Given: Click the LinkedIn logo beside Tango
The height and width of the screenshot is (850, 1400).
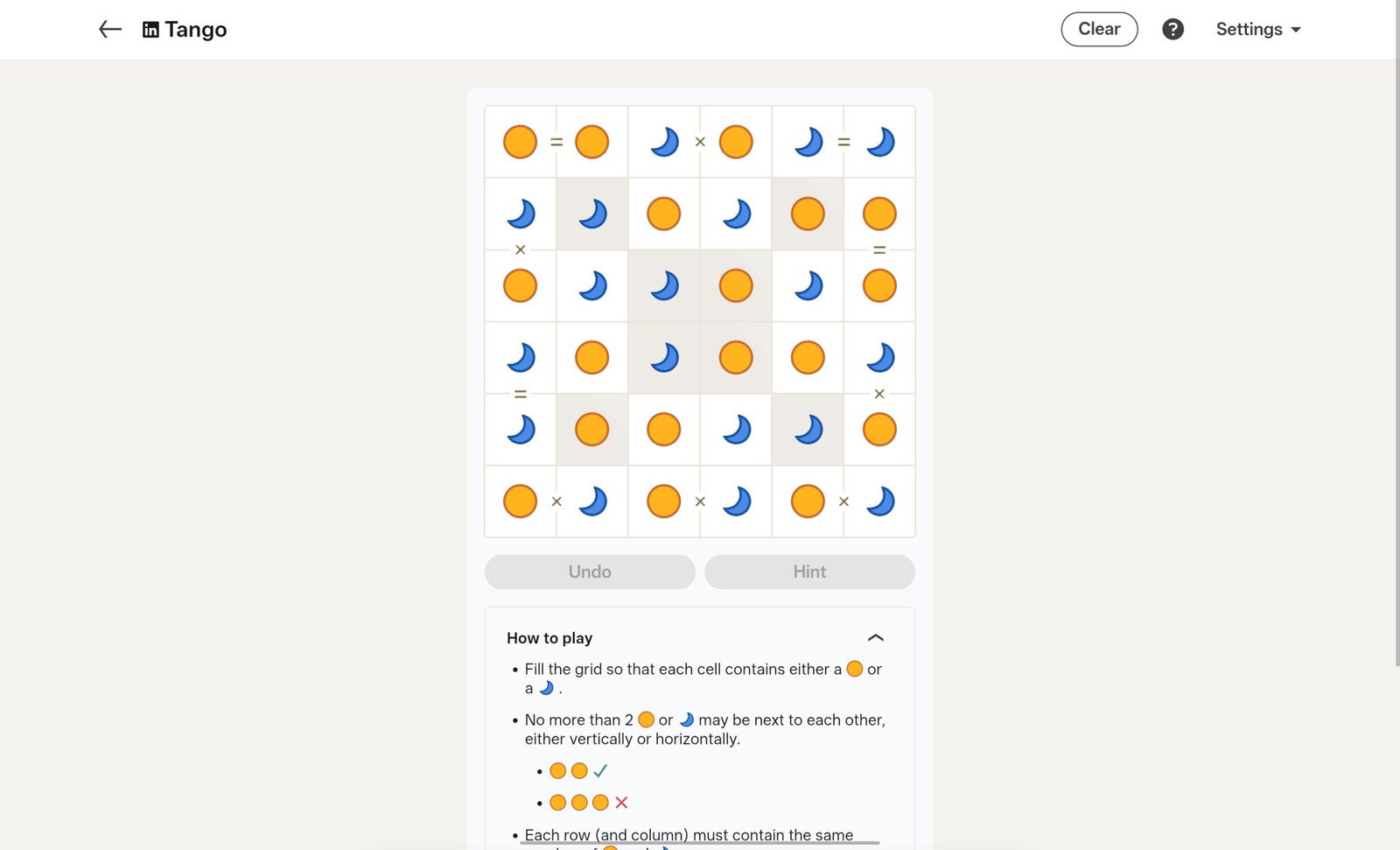Looking at the screenshot, I should pyautogui.click(x=150, y=30).
